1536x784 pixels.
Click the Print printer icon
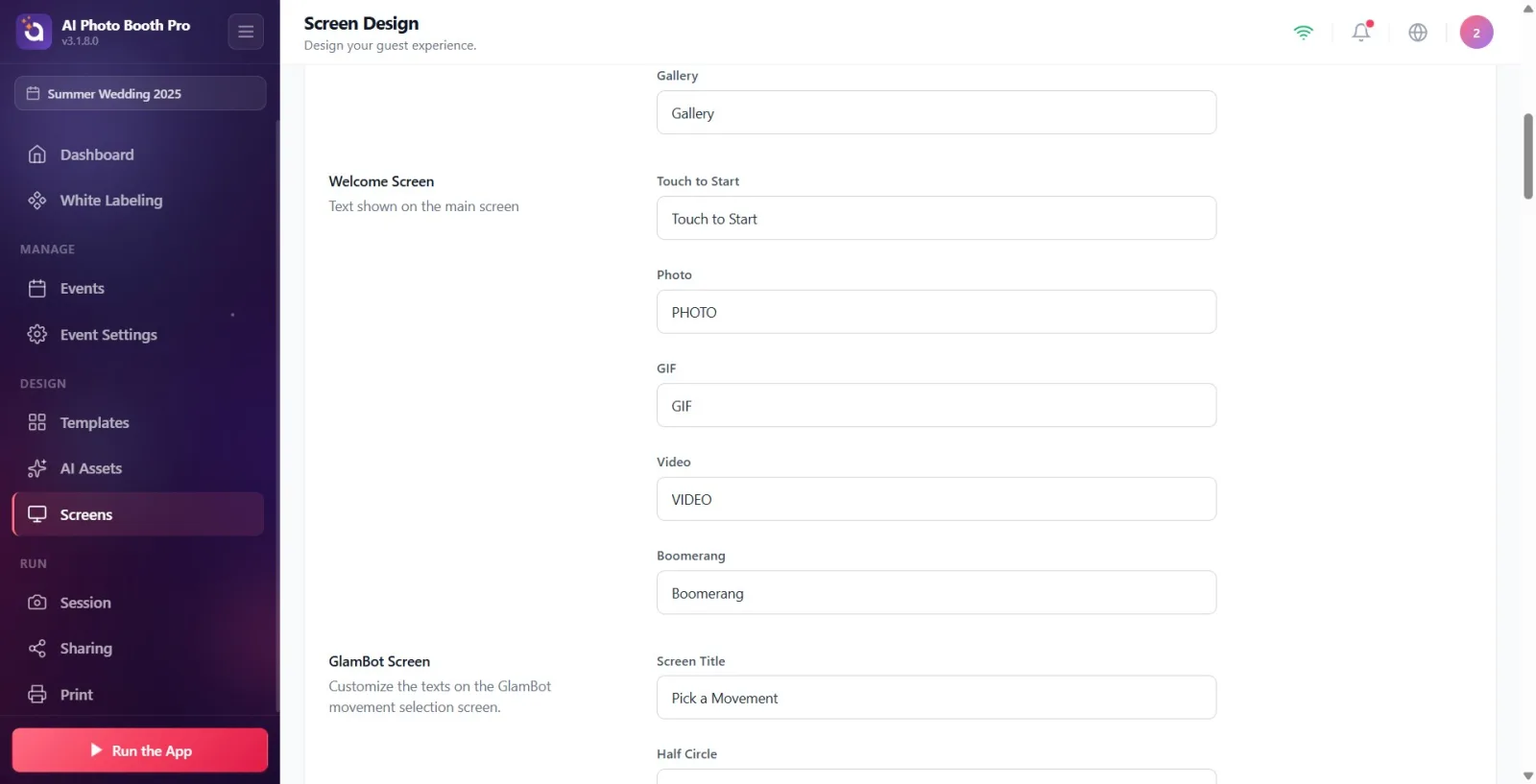pos(37,696)
